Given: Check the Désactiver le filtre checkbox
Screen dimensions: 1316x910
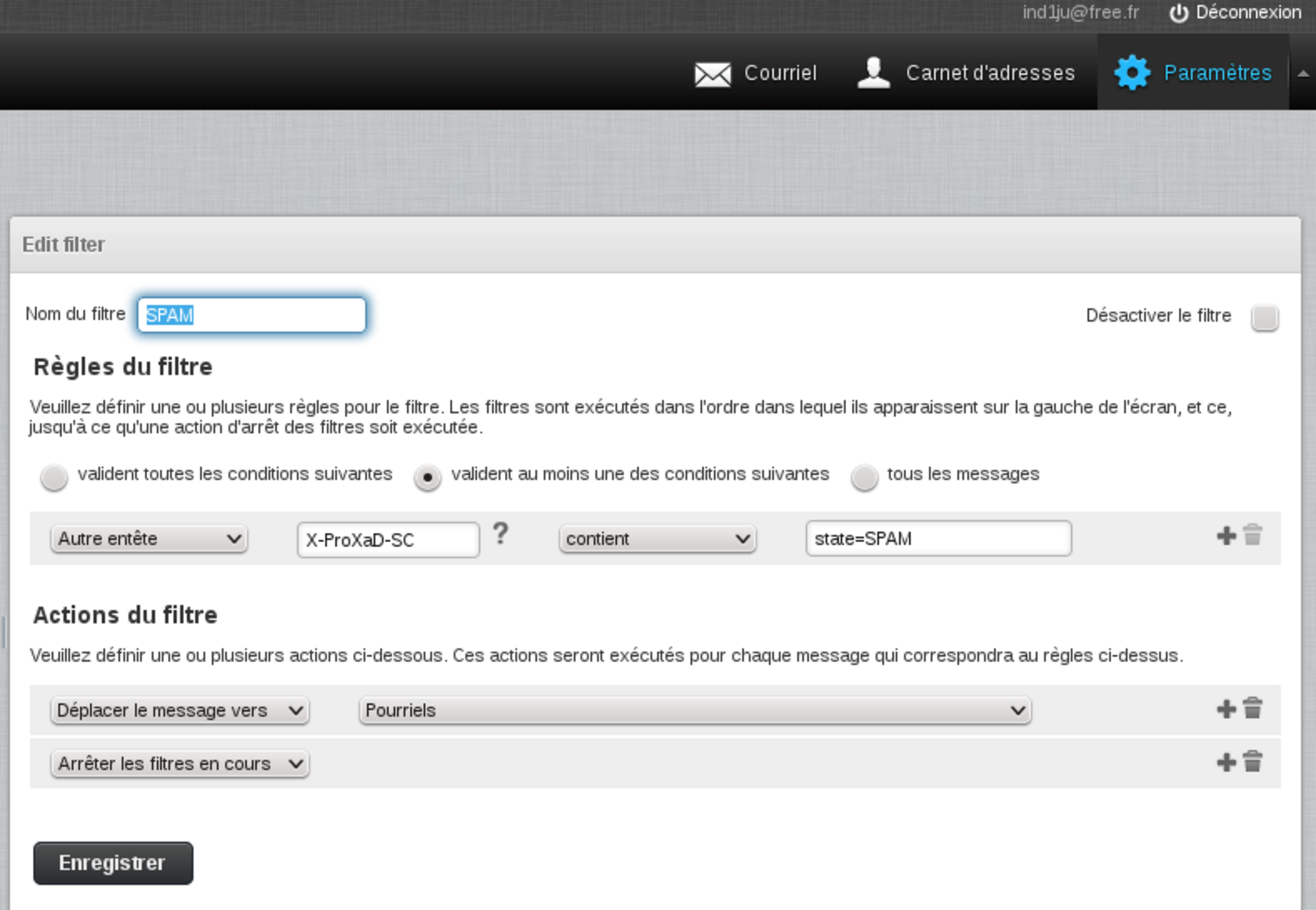Looking at the screenshot, I should (1264, 317).
